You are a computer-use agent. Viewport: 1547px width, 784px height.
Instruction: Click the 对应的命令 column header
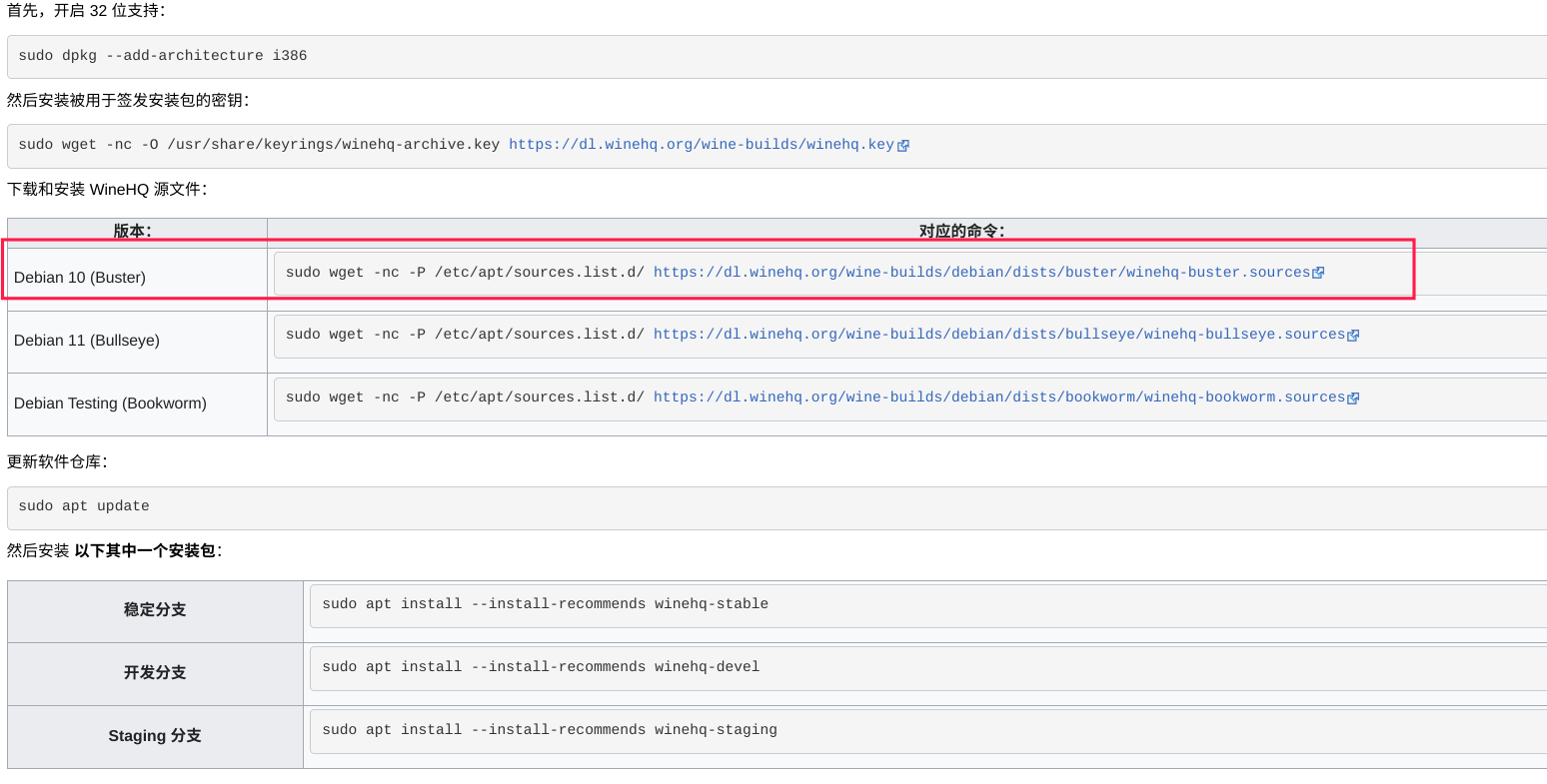(x=961, y=231)
